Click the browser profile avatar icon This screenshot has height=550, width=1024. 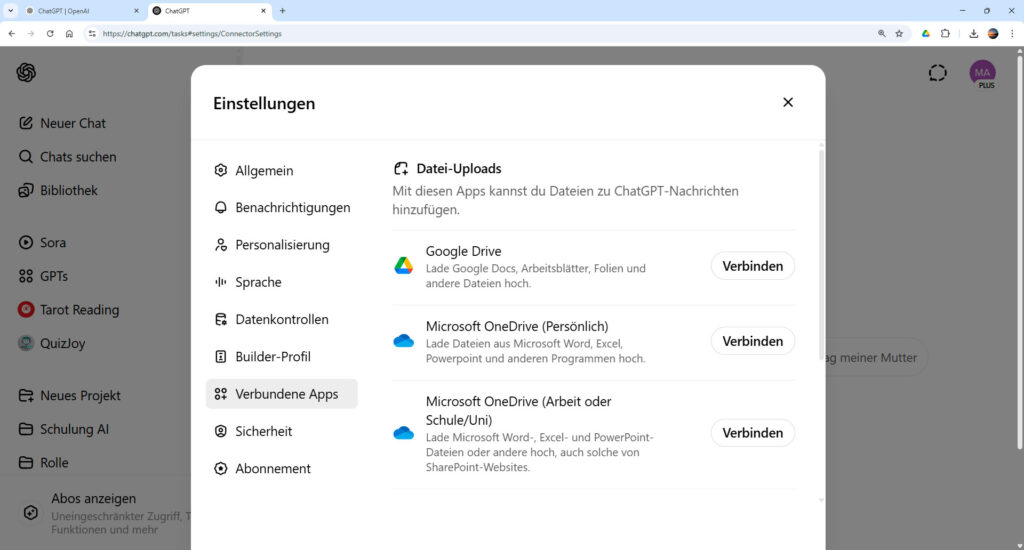tap(993, 34)
